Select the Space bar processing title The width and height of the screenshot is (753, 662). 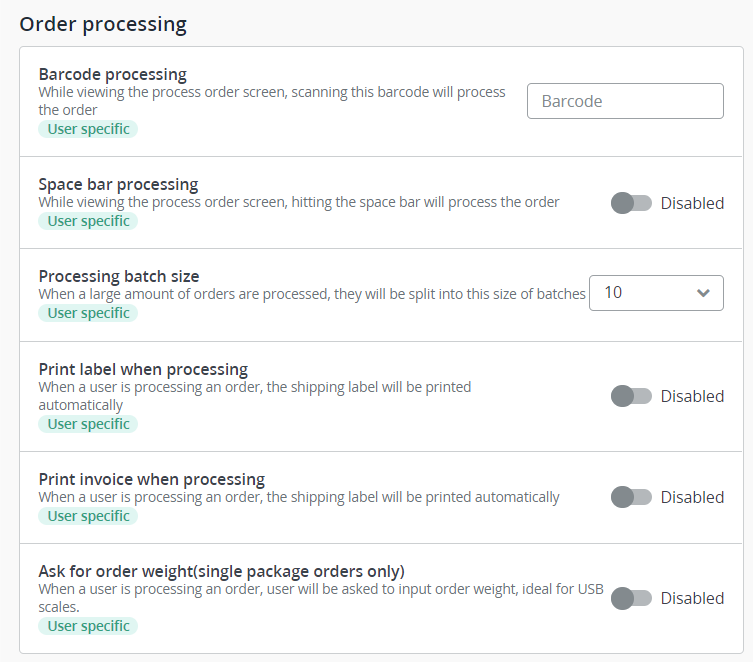[118, 184]
